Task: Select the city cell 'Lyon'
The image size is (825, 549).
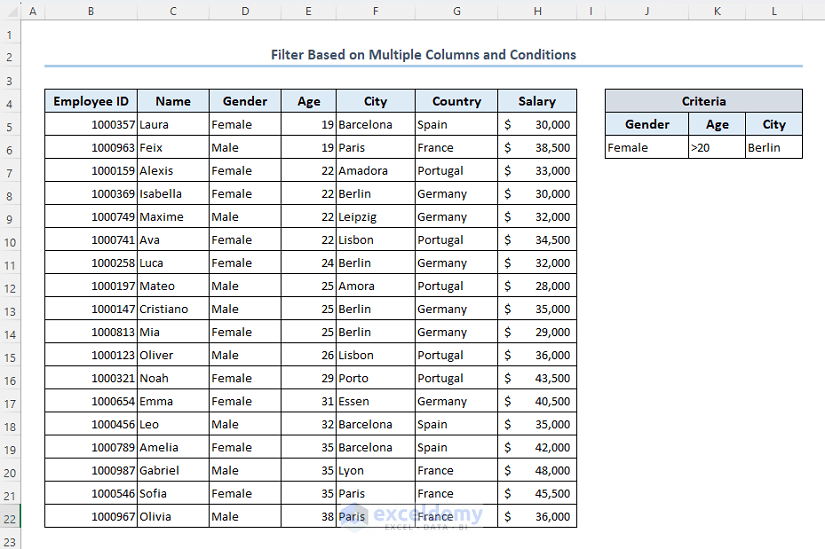Action: click(376, 471)
